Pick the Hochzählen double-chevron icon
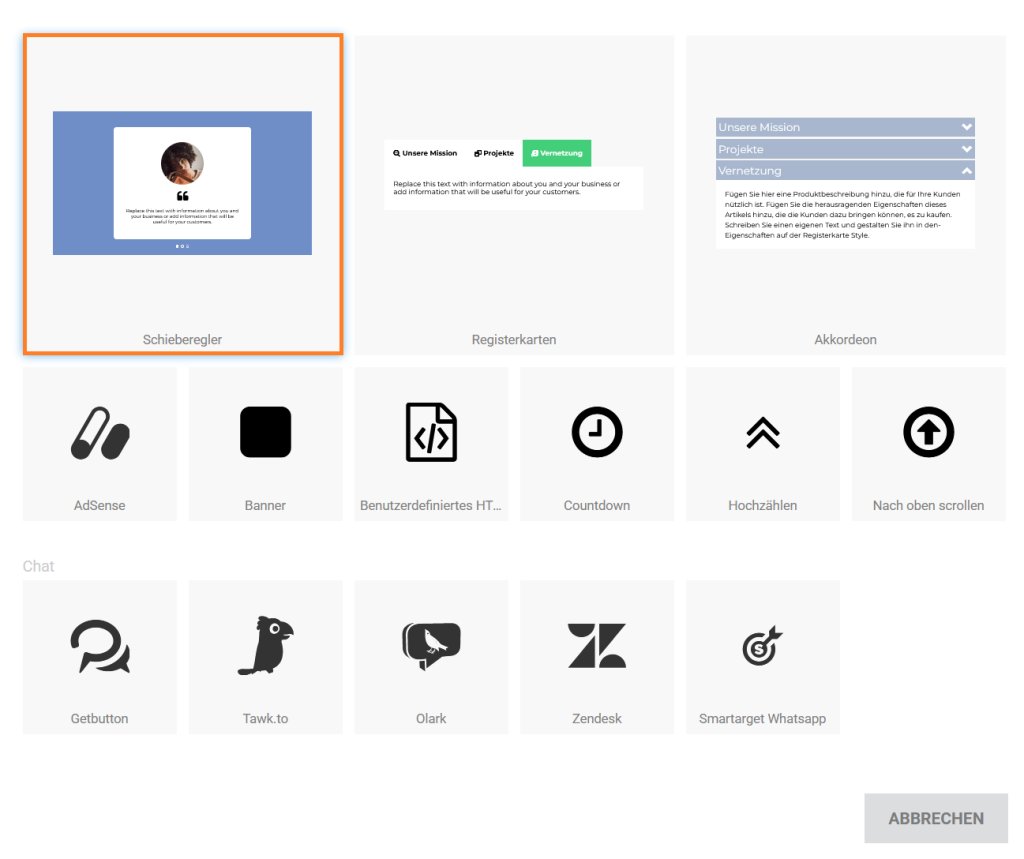Screen dimensions: 1024x859 coord(762,433)
